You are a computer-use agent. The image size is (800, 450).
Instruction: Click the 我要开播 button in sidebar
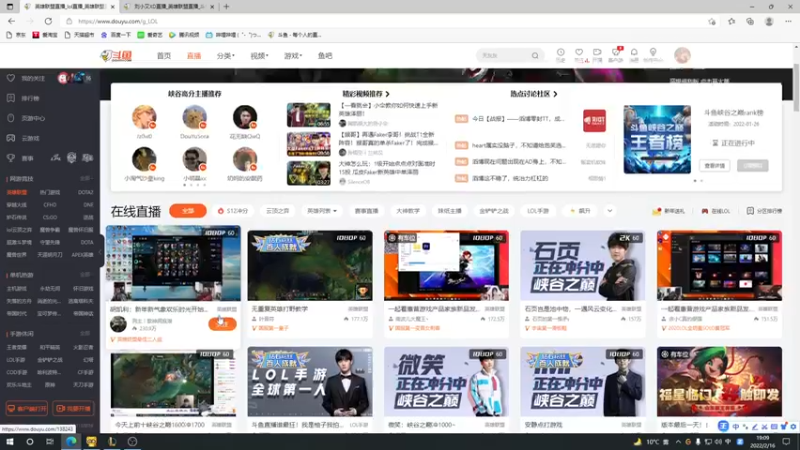73,409
